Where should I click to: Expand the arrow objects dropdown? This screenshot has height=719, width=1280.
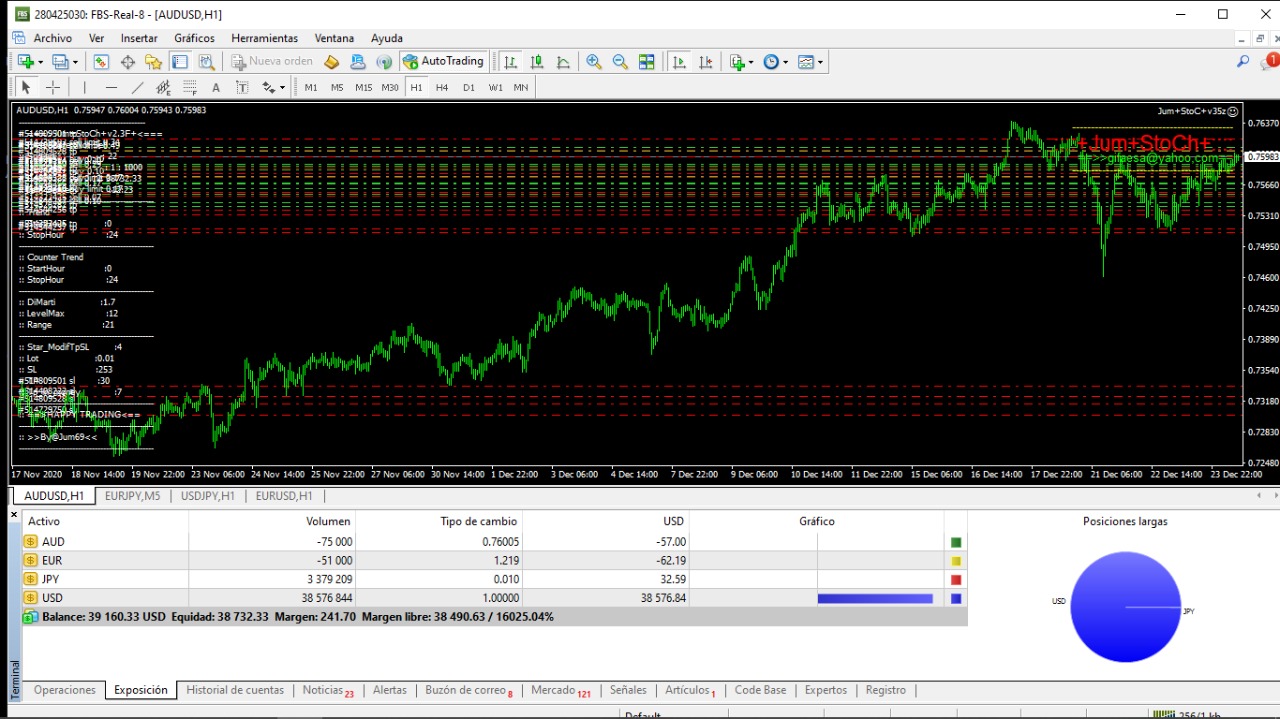[x=283, y=87]
